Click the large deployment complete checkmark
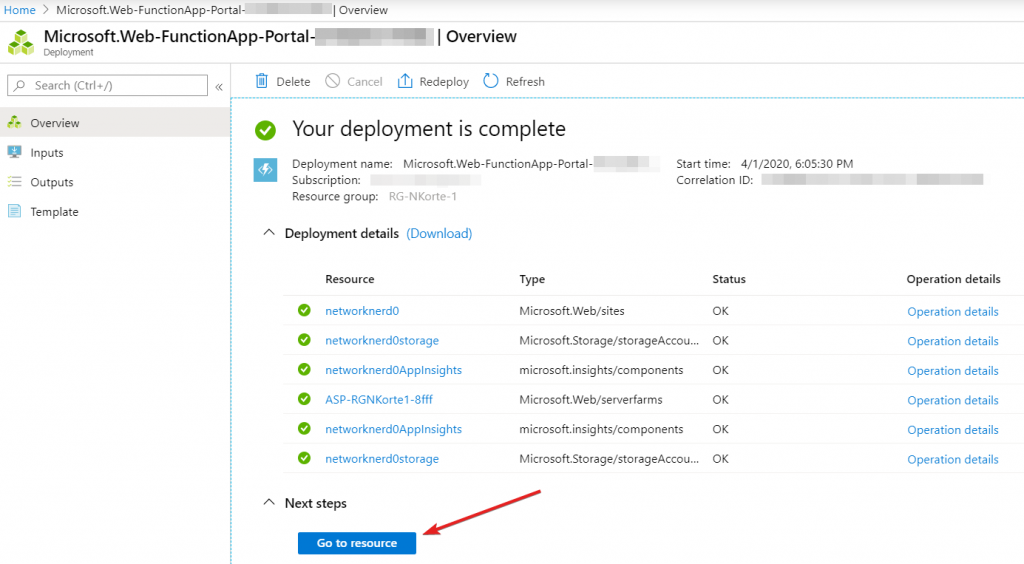This screenshot has height=564, width=1024. [x=265, y=130]
